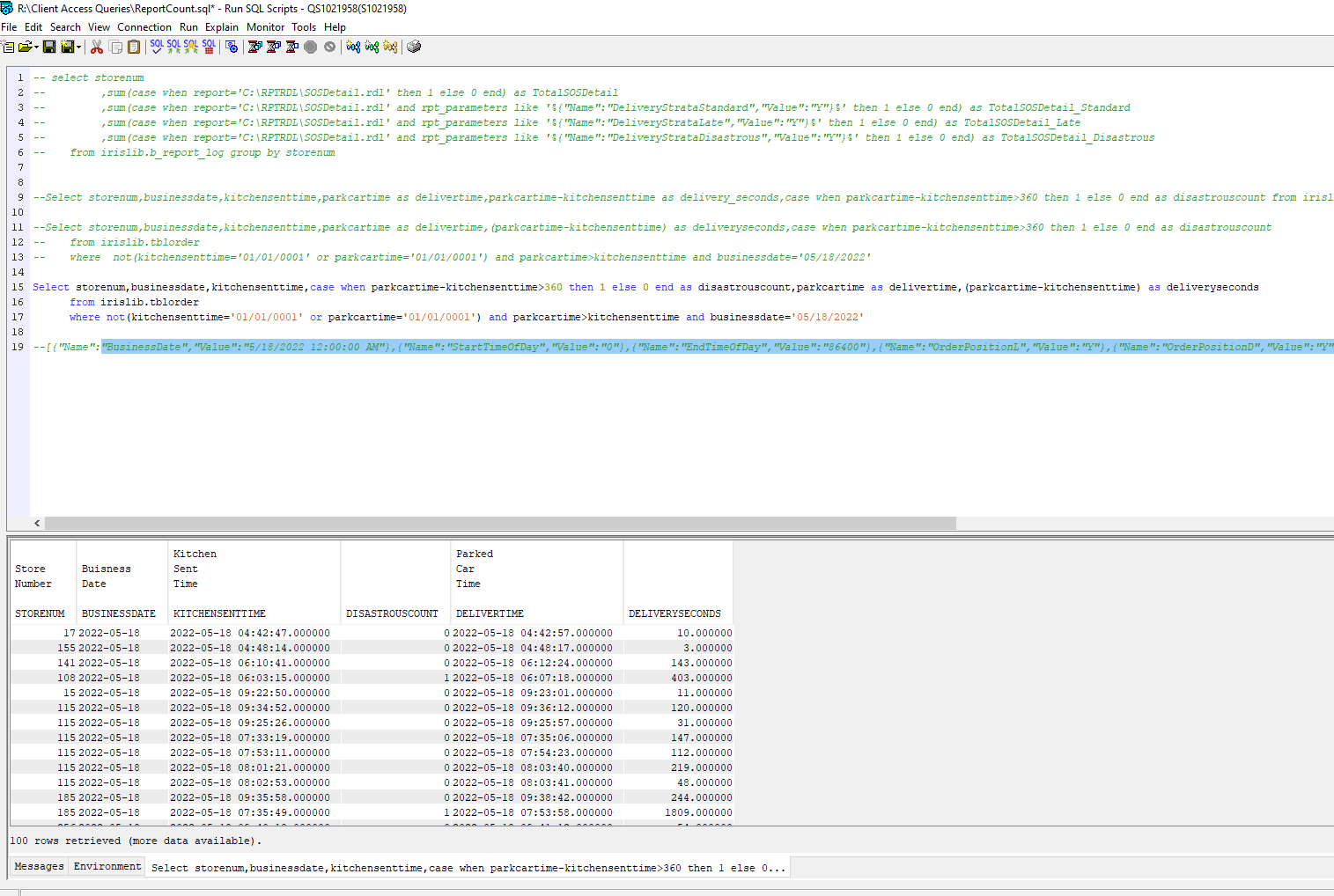This screenshot has height=896, width=1334.
Task: Create a new SQL script
Action: pyautogui.click(x=8, y=47)
